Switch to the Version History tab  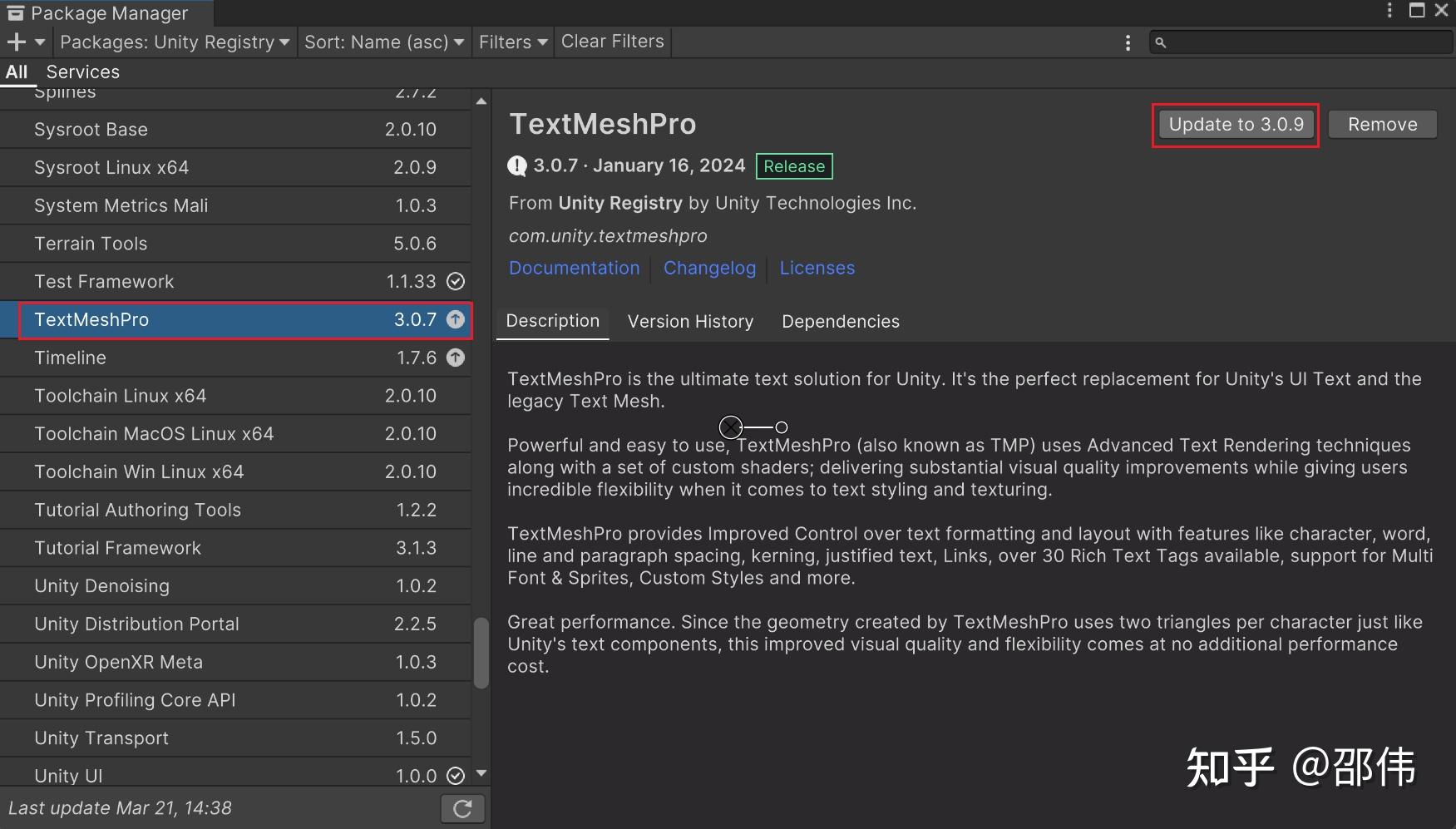click(x=690, y=322)
